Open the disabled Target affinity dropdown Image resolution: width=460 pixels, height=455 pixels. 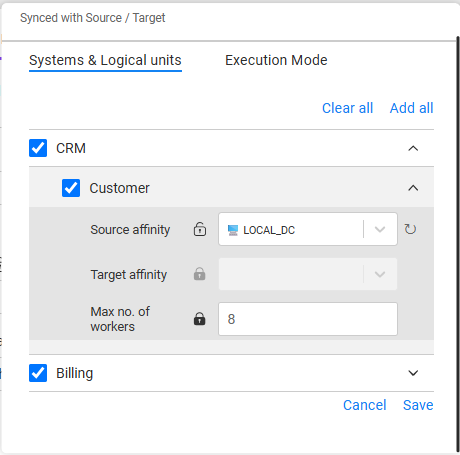(308, 274)
